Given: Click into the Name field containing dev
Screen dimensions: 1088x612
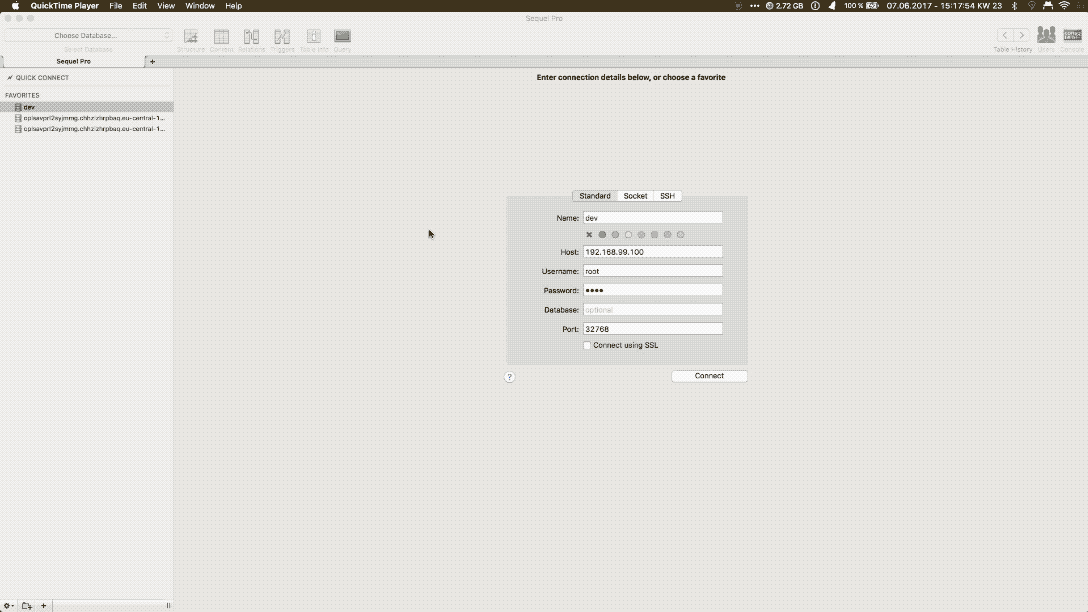Looking at the screenshot, I should coord(652,218).
